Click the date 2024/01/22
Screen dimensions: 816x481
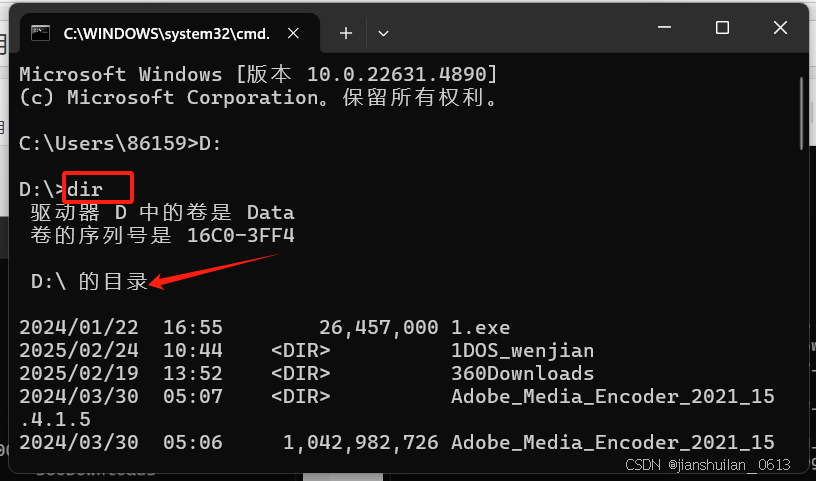[79, 327]
